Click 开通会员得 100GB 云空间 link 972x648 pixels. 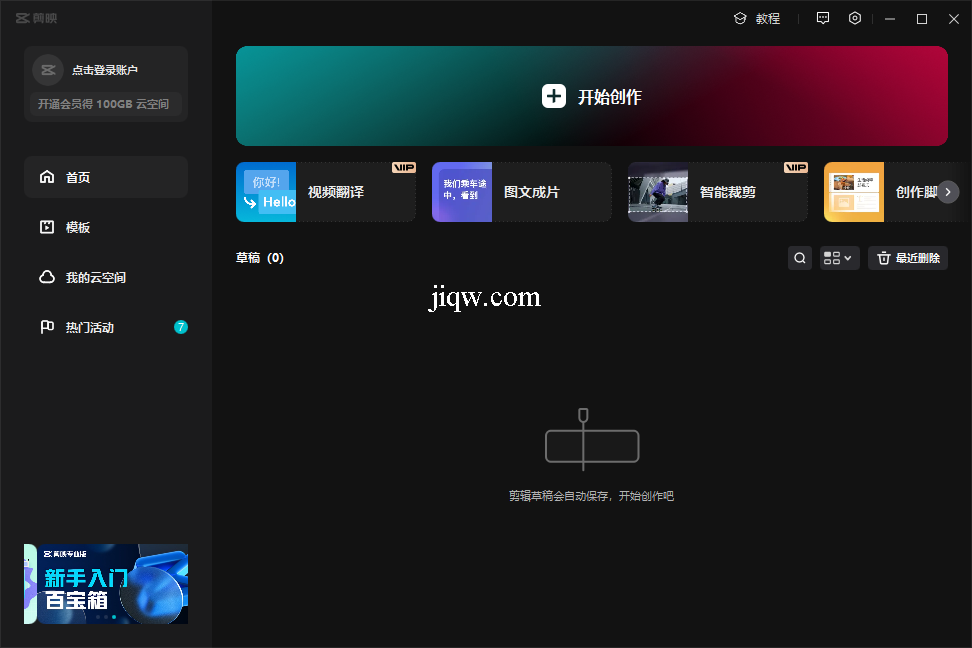point(104,104)
